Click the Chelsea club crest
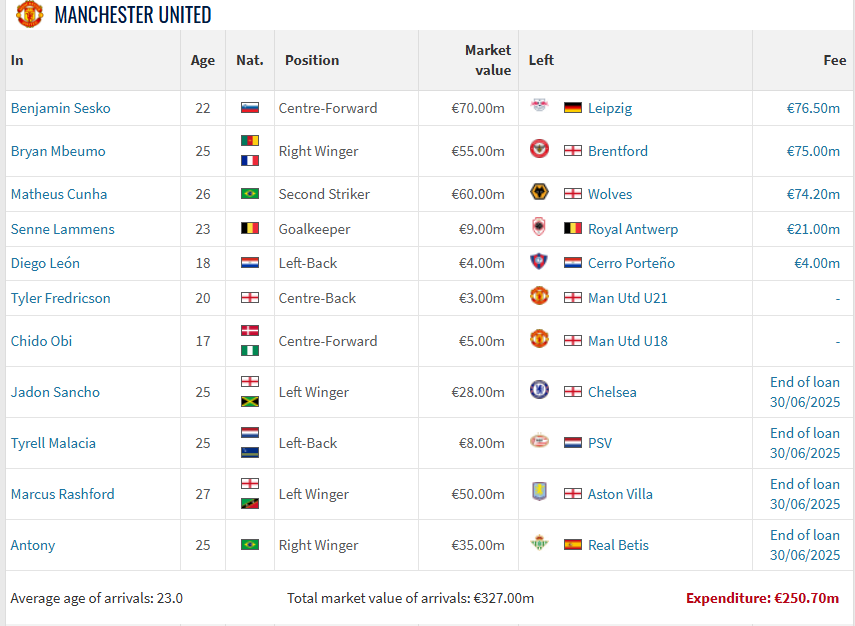The width and height of the screenshot is (855, 626). point(539,391)
